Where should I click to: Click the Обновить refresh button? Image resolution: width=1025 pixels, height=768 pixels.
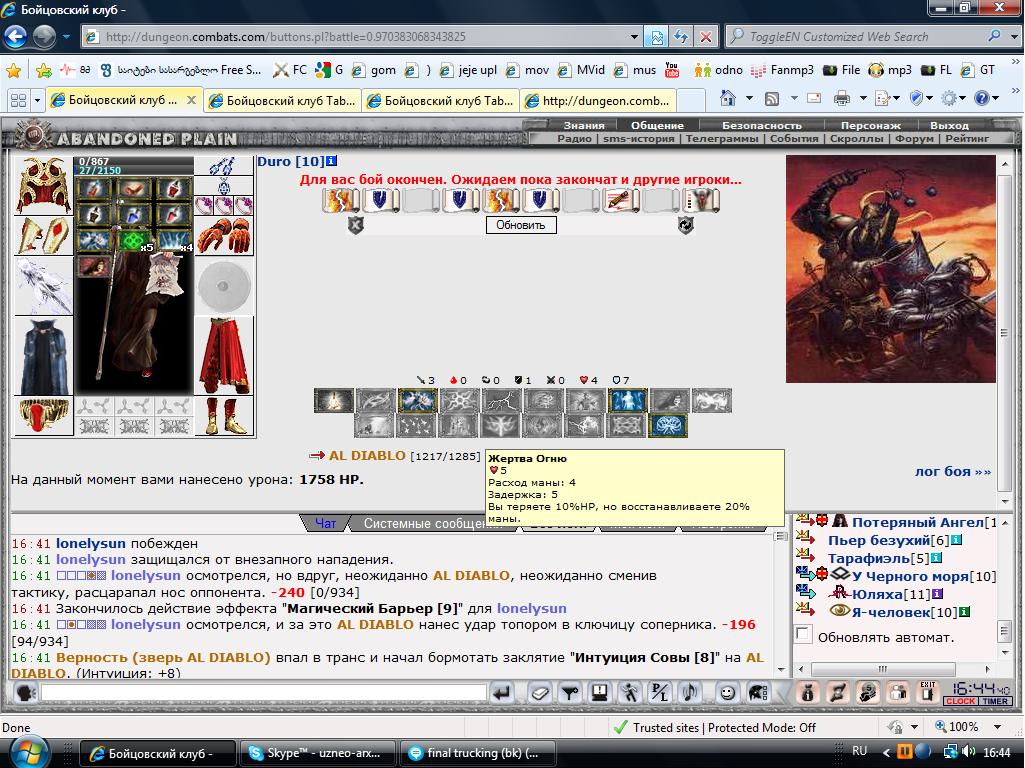(521, 225)
